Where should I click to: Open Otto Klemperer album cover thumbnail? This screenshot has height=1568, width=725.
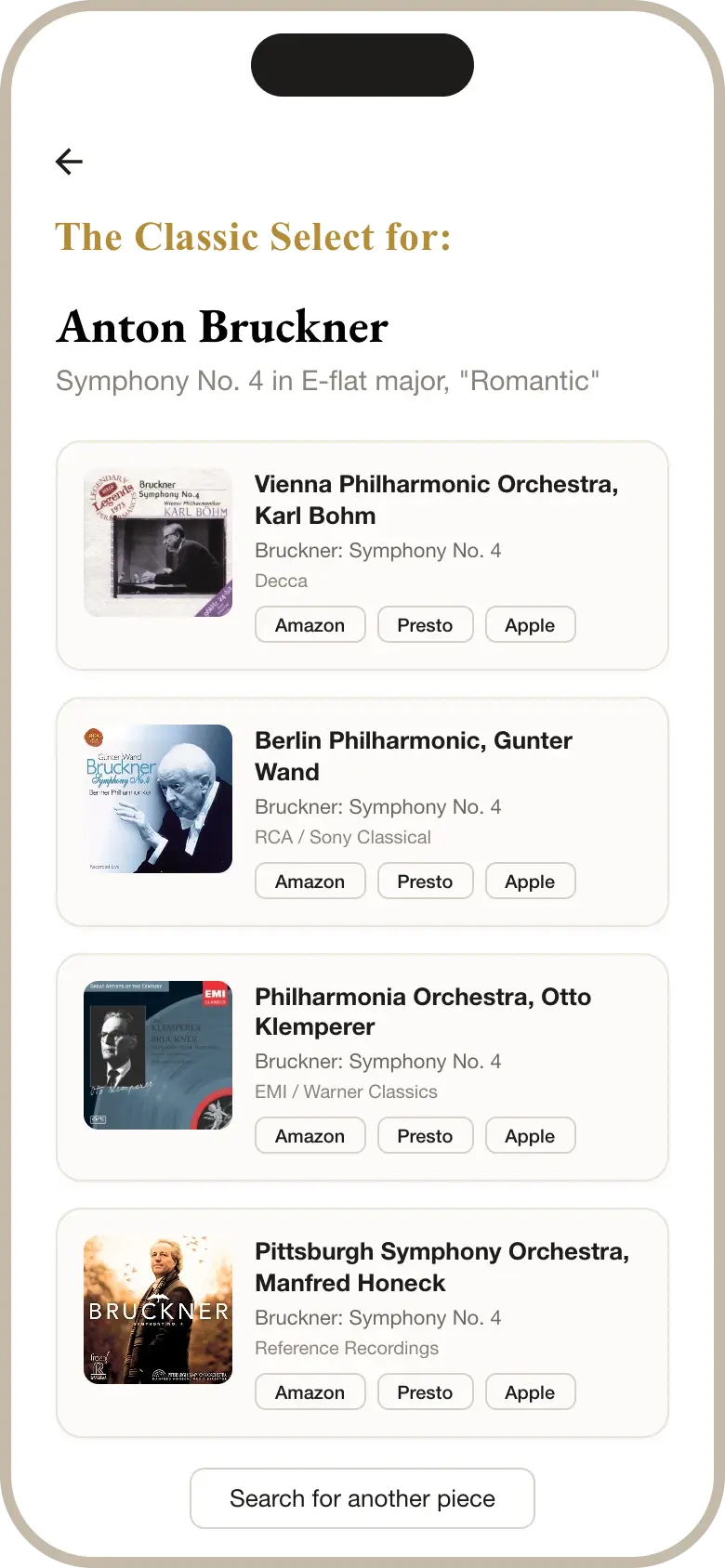tap(158, 1055)
